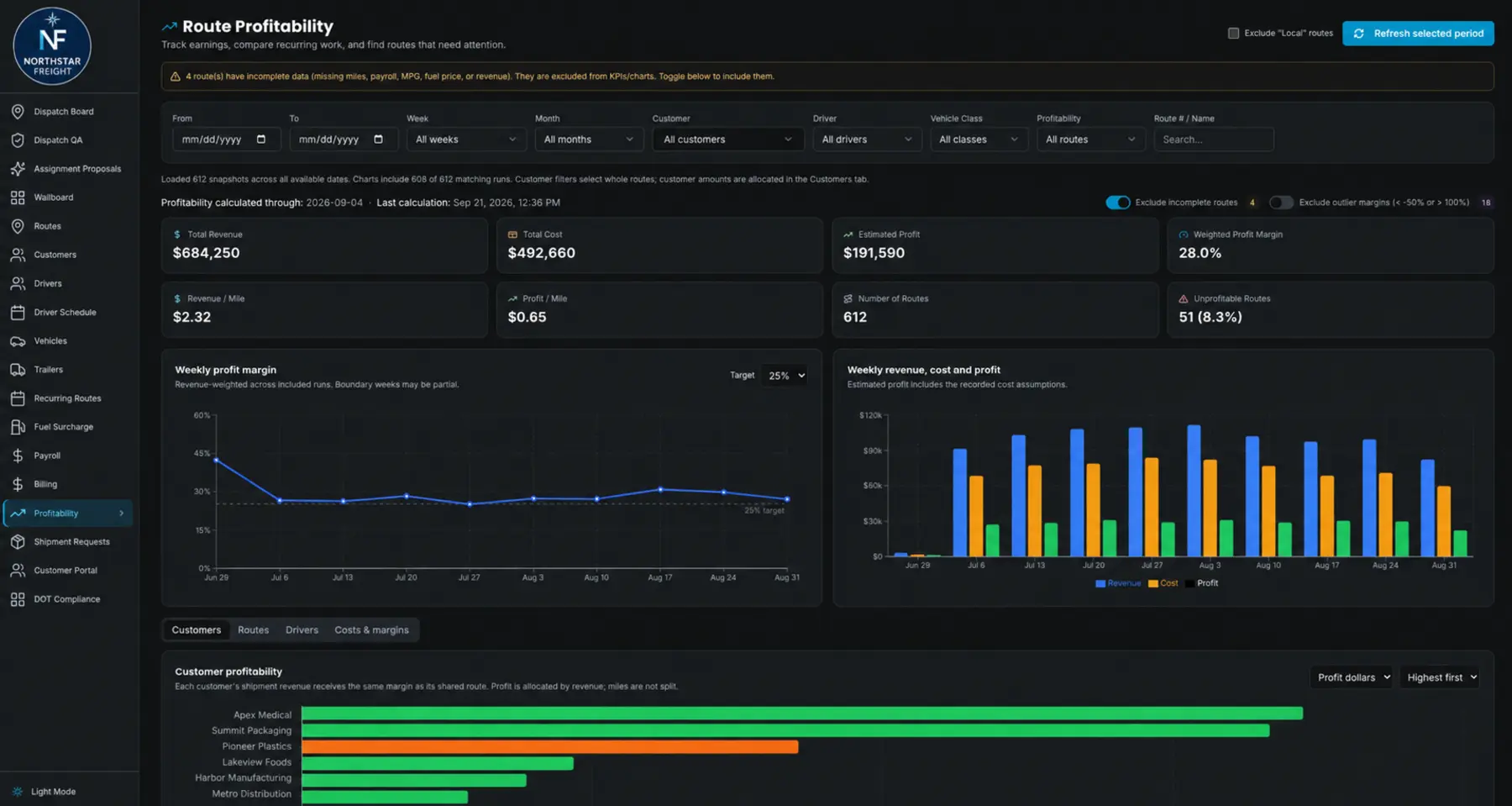Click Profit / Mile value $0.65
This screenshot has width=1512, height=806.
[x=527, y=317]
